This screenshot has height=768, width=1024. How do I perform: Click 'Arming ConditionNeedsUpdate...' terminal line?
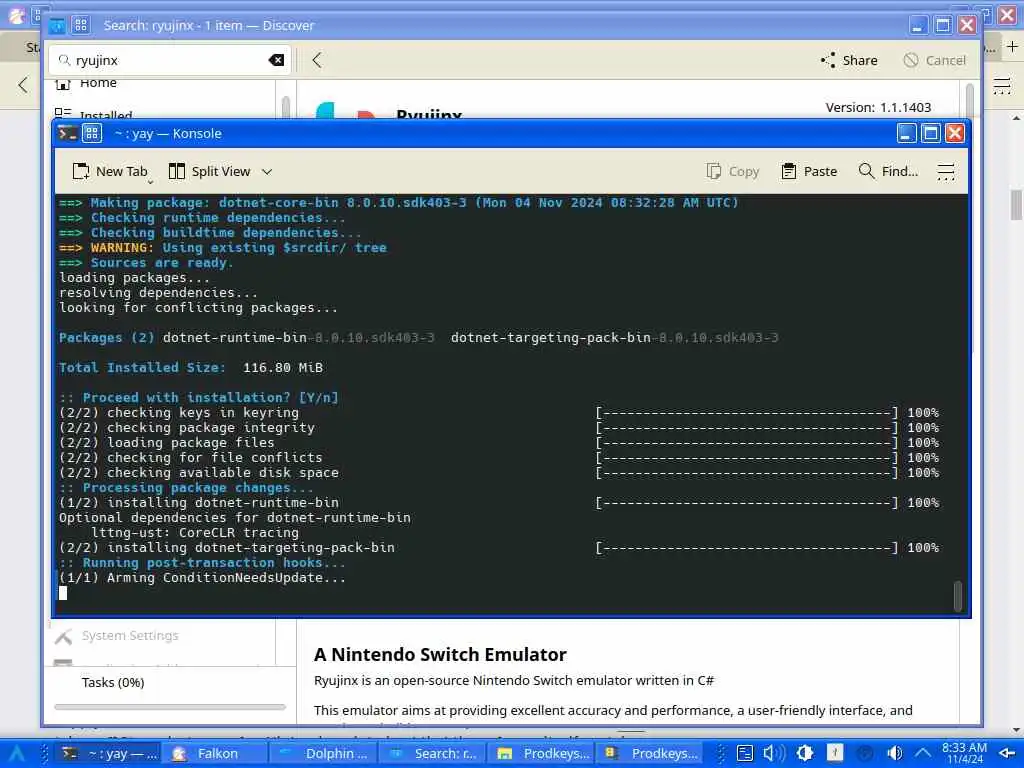[202, 578]
